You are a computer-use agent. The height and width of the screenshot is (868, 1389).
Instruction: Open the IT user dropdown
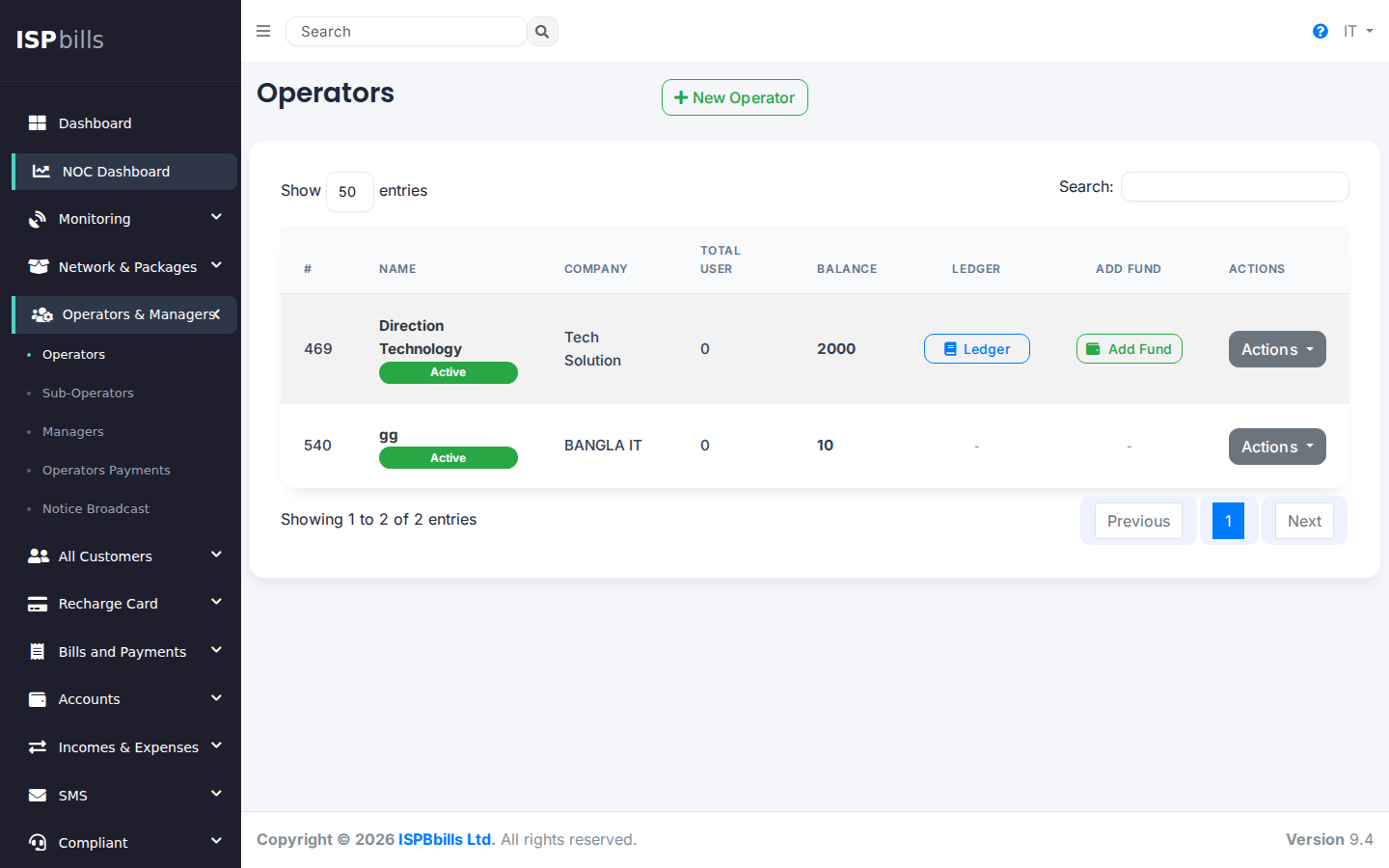(x=1358, y=32)
